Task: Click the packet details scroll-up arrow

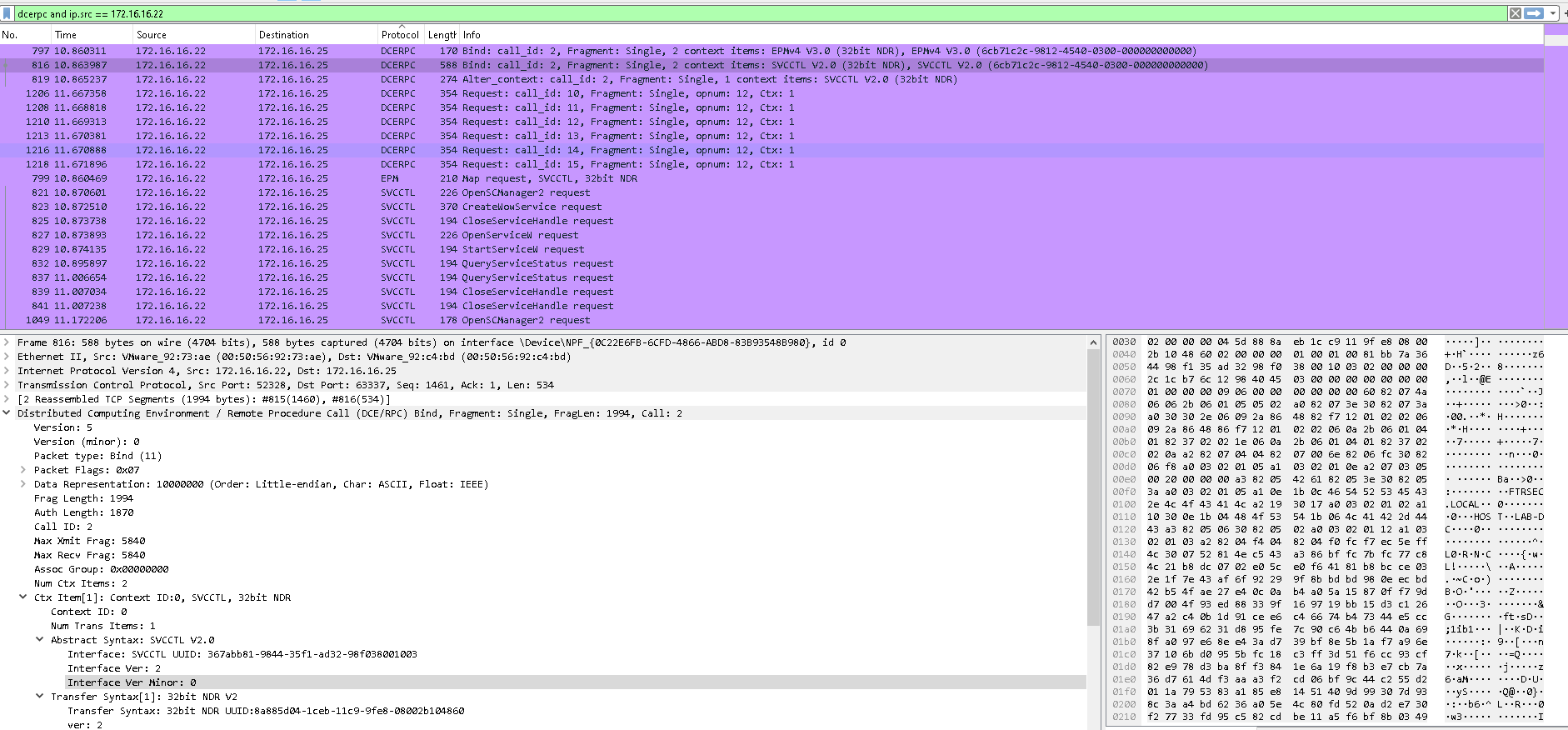Action: click(1093, 342)
